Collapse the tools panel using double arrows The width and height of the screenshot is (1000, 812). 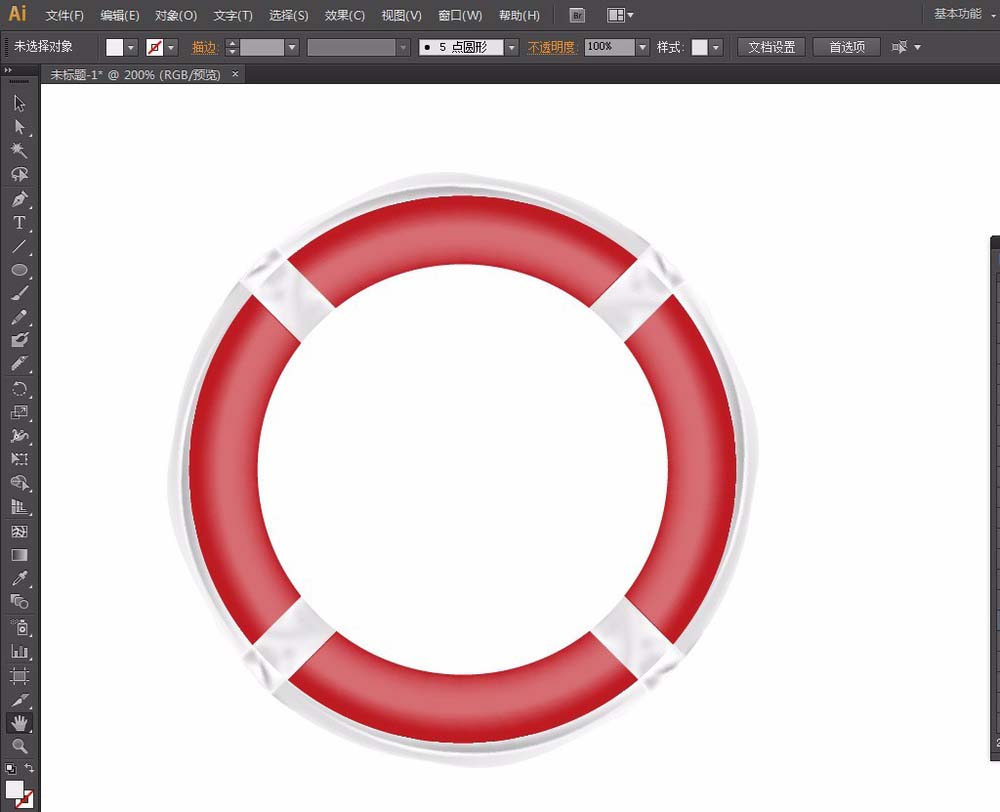click(x=8, y=70)
